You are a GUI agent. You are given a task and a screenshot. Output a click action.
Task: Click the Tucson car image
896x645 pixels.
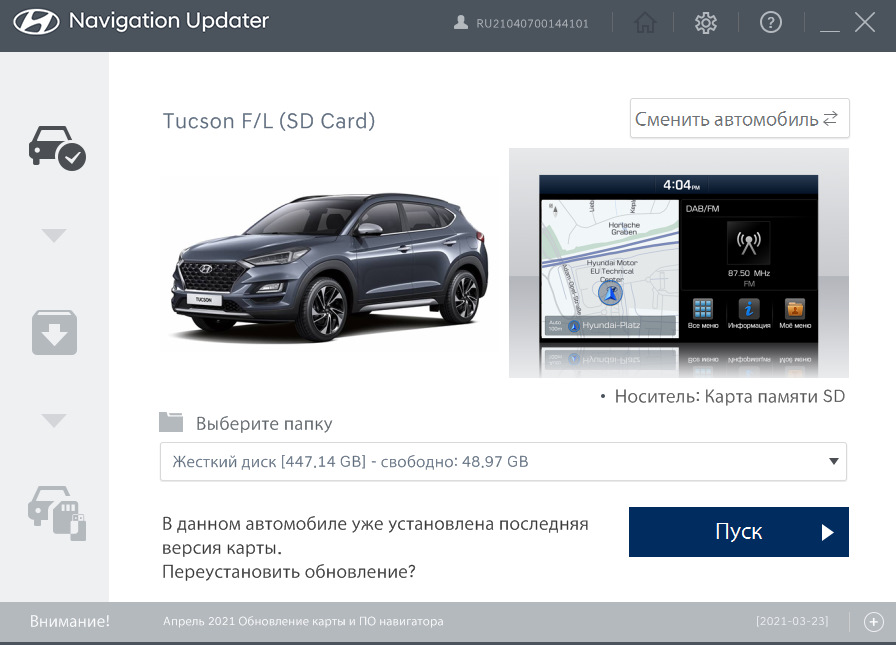click(329, 267)
